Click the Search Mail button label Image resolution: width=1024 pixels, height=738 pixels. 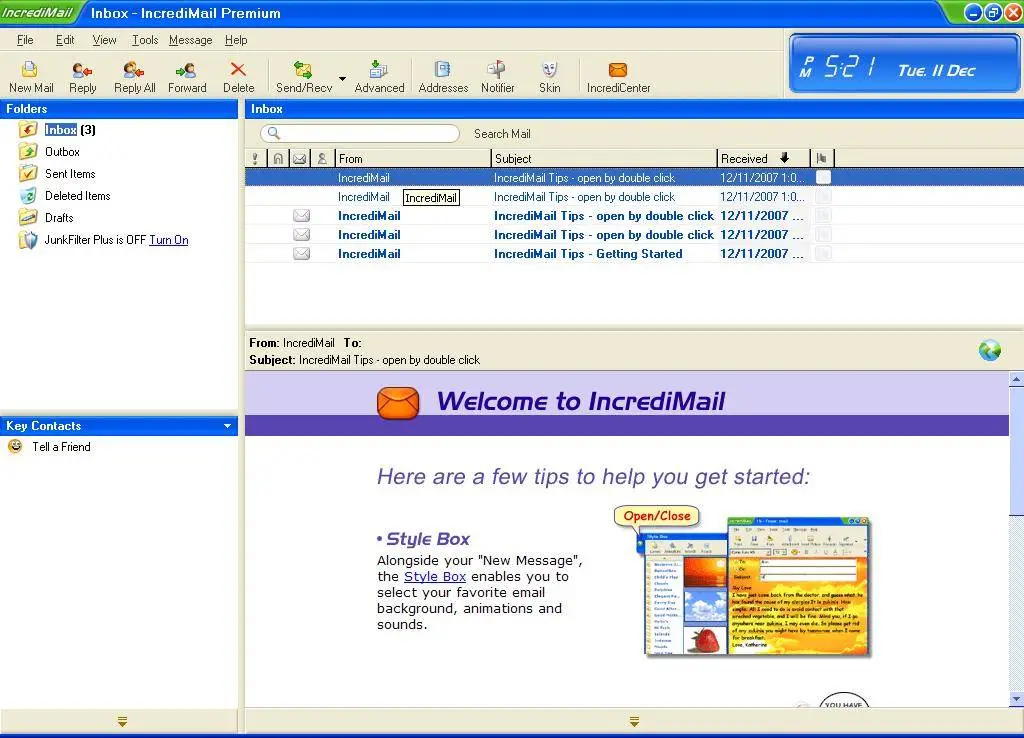[502, 133]
